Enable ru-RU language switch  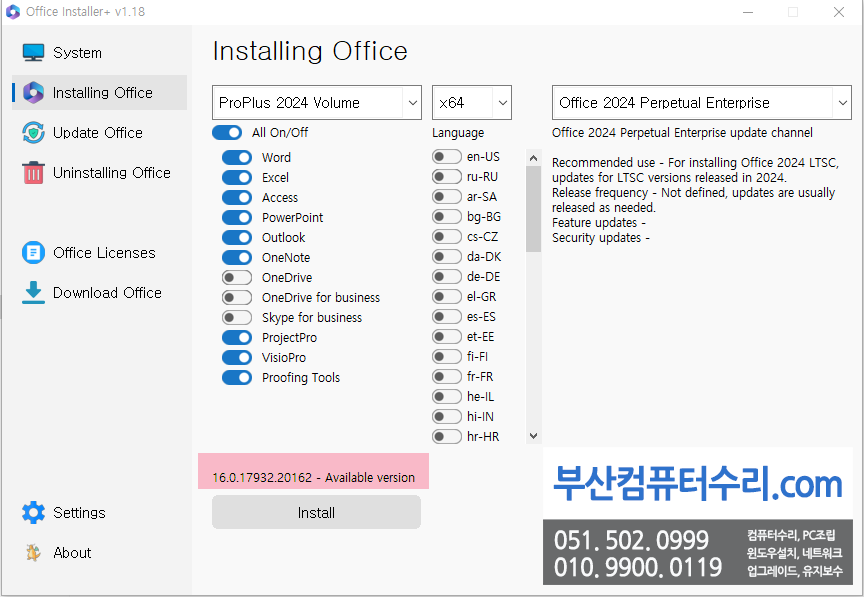[447, 176]
